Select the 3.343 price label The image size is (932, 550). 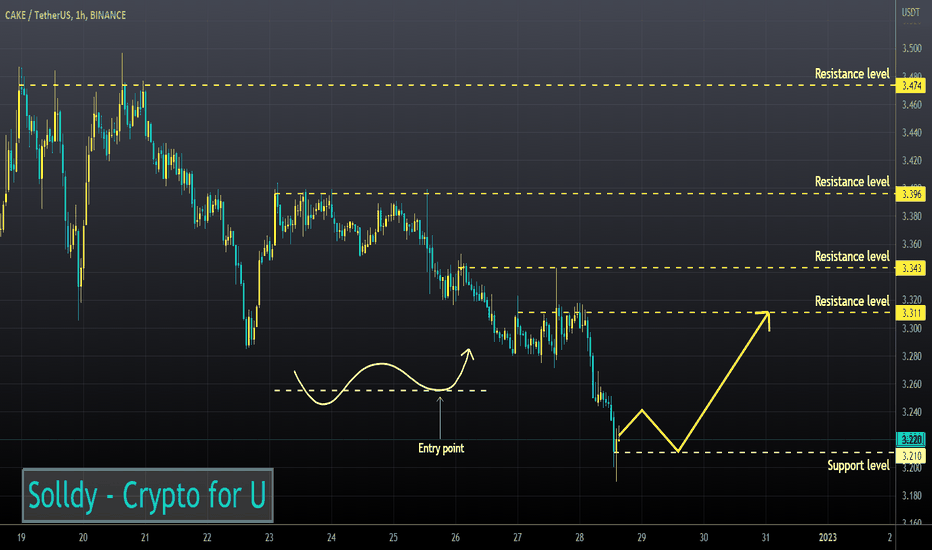tap(911, 268)
